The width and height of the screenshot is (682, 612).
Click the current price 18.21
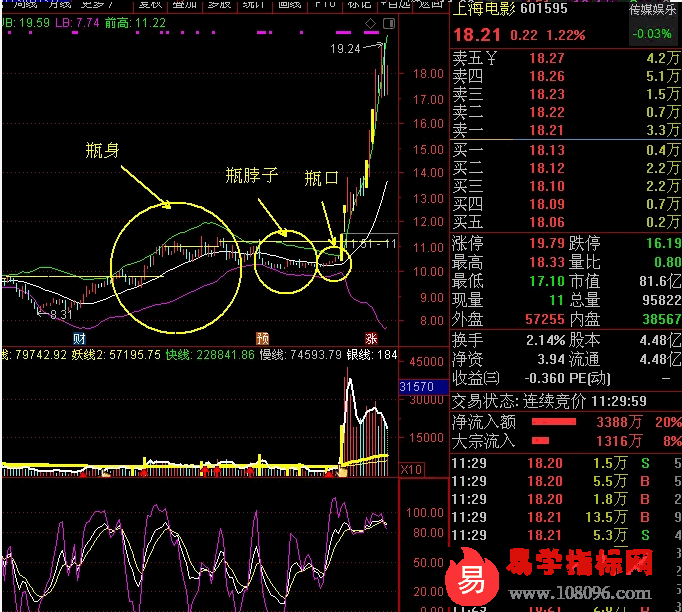[477, 35]
